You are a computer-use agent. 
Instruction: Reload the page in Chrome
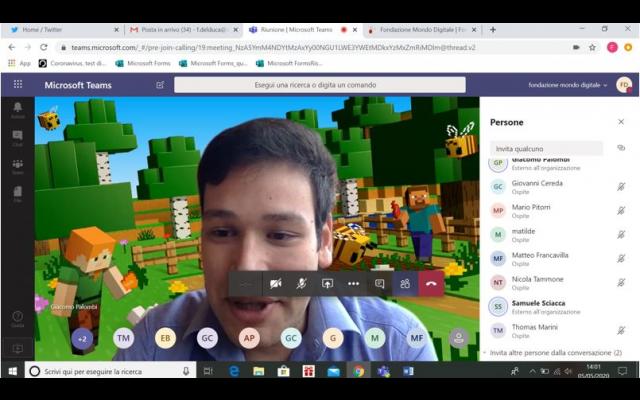[43, 47]
